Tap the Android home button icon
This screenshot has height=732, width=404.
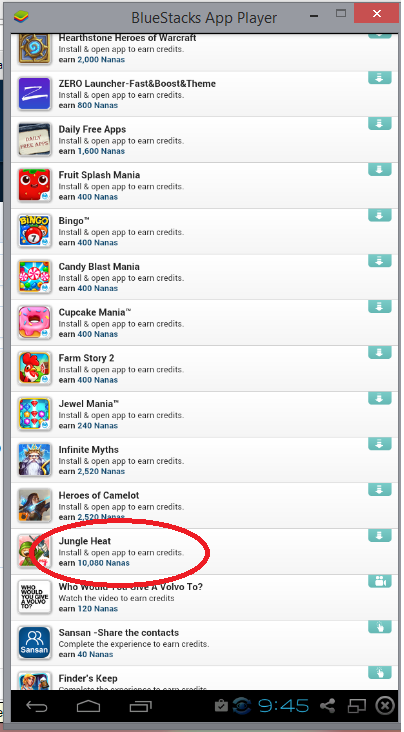(x=89, y=706)
